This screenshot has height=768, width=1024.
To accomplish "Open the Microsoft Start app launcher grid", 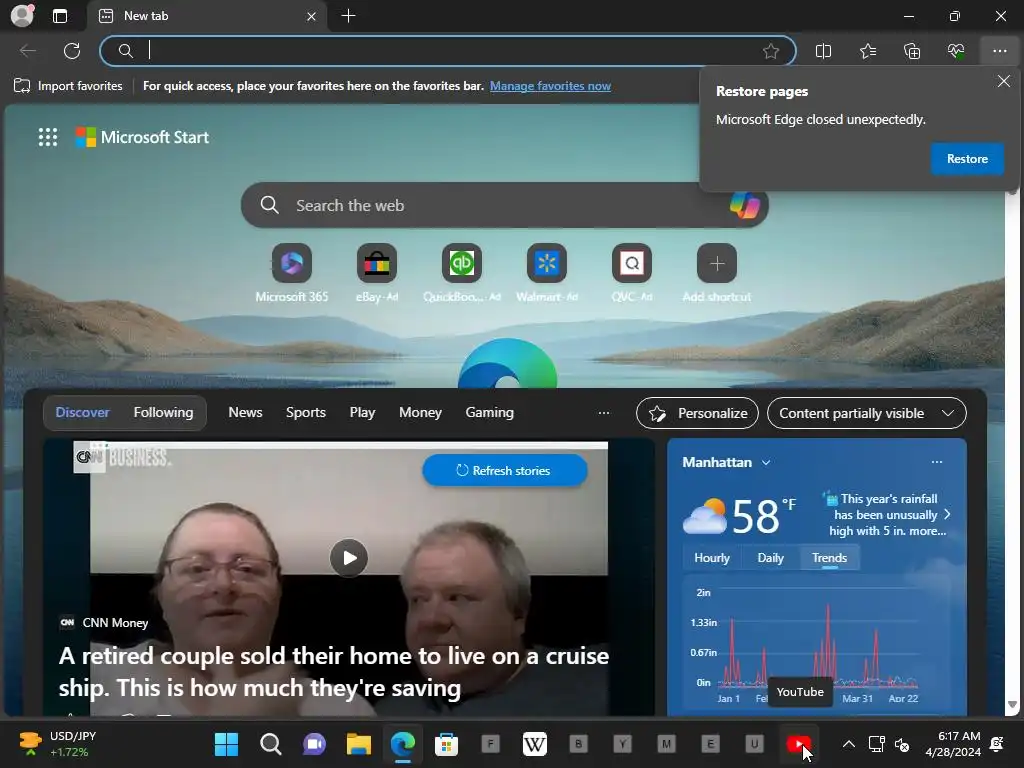I will coord(48,137).
